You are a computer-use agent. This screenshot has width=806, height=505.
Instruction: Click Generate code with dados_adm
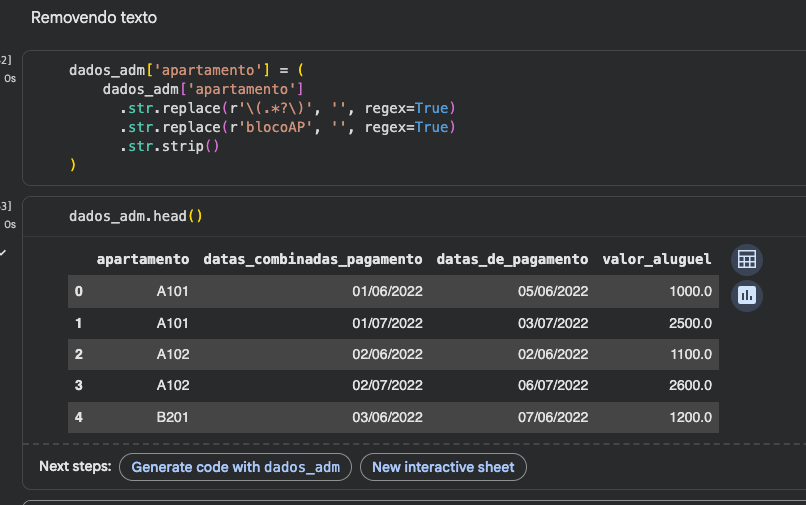(235, 467)
